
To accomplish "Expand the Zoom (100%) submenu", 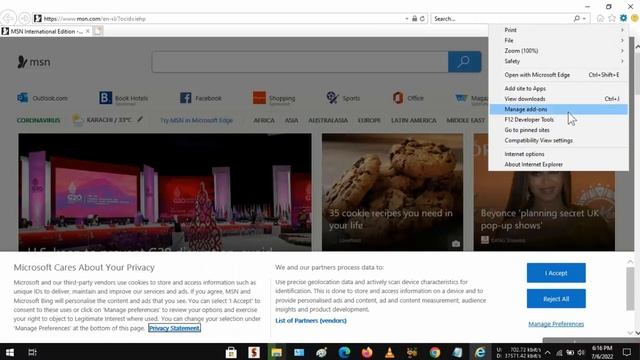I will pos(558,51).
